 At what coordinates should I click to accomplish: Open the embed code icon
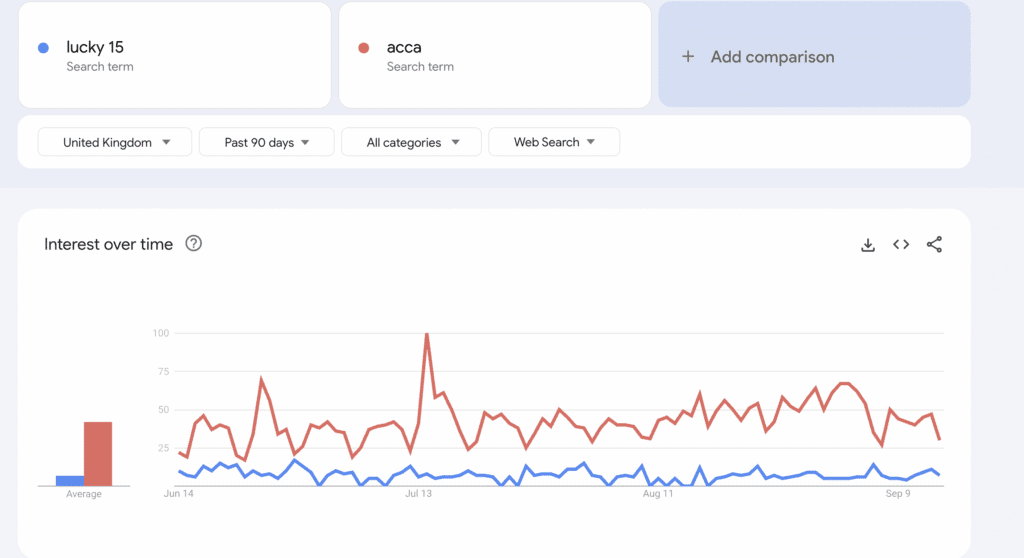coord(901,244)
